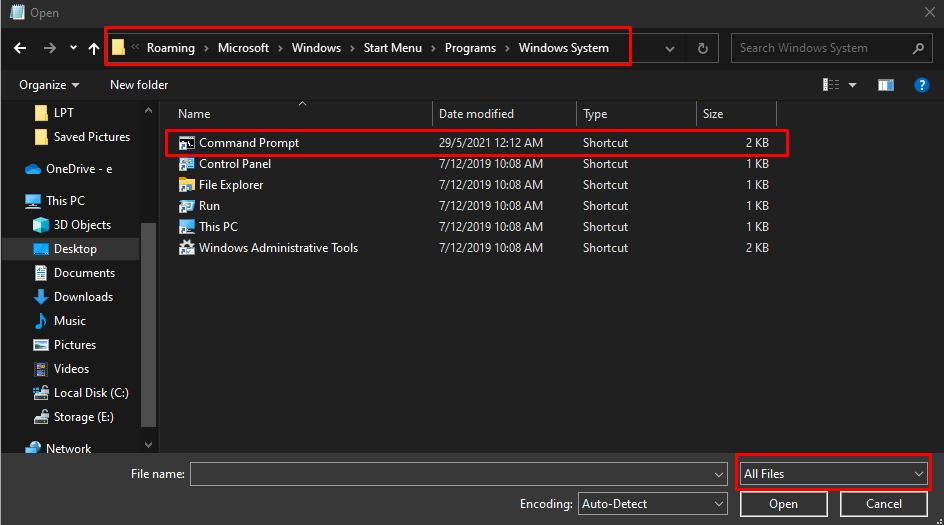Image resolution: width=944 pixels, height=525 pixels.
Task: Click sidebar scroll down arrow
Action: 148,445
